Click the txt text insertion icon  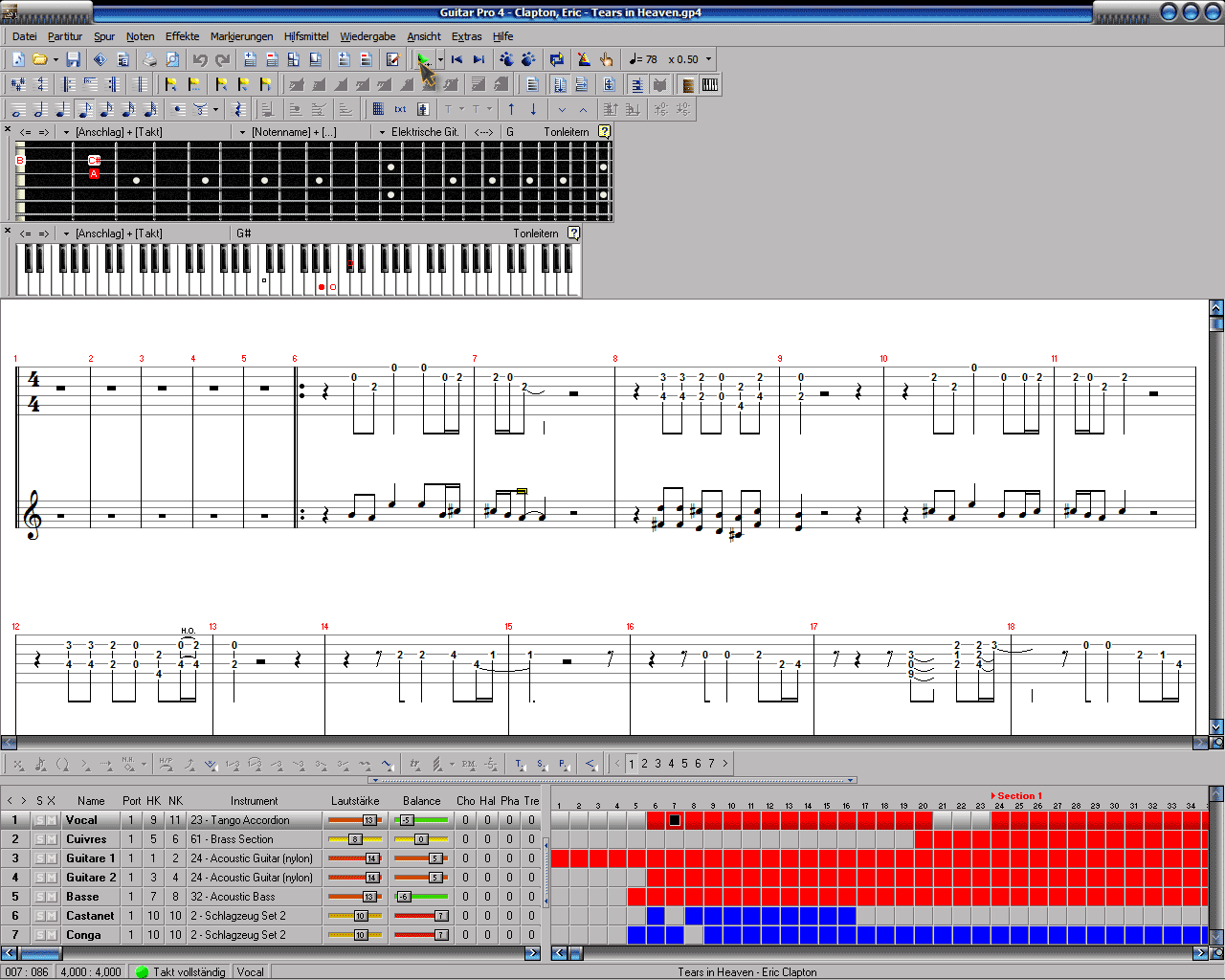[x=400, y=109]
